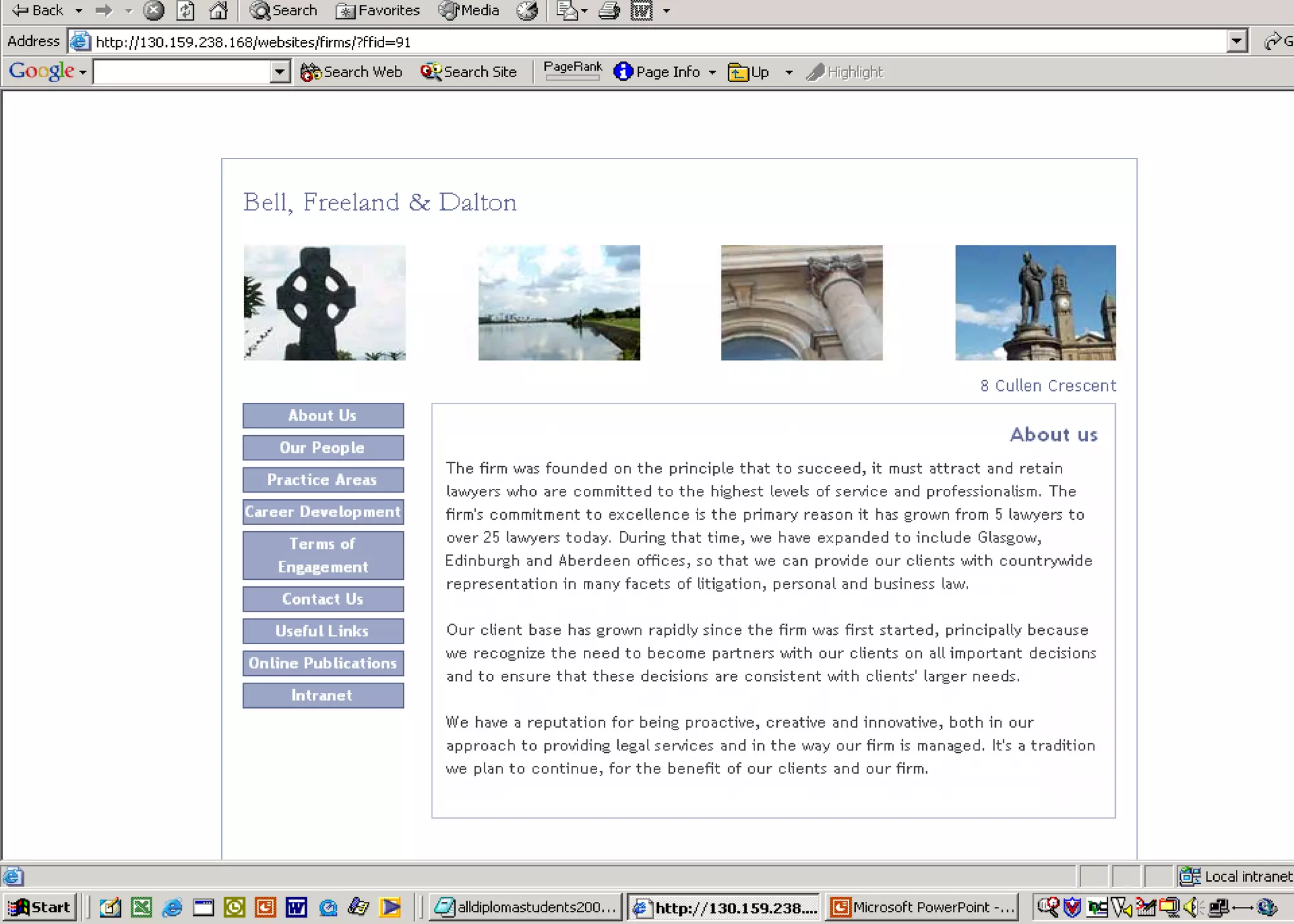Click Search Web on the Google toolbar
The height and width of the screenshot is (924, 1294).
(351, 72)
